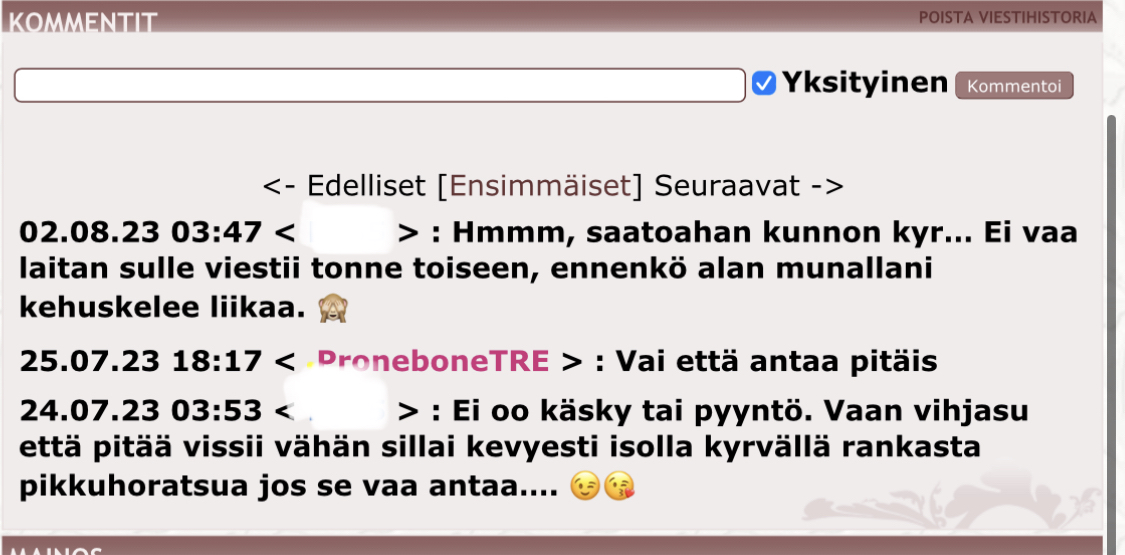1125x555 pixels.
Task: Open the PronéboneTRE user profile
Action: point(433,360)
